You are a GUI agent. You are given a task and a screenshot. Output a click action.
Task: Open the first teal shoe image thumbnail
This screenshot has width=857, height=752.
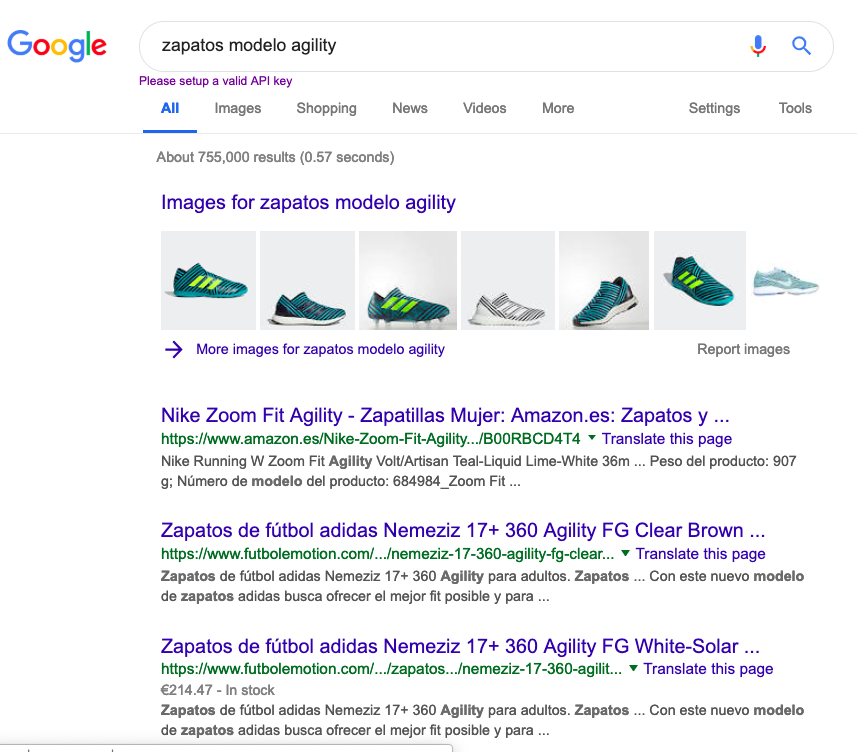tap(208, 280)
